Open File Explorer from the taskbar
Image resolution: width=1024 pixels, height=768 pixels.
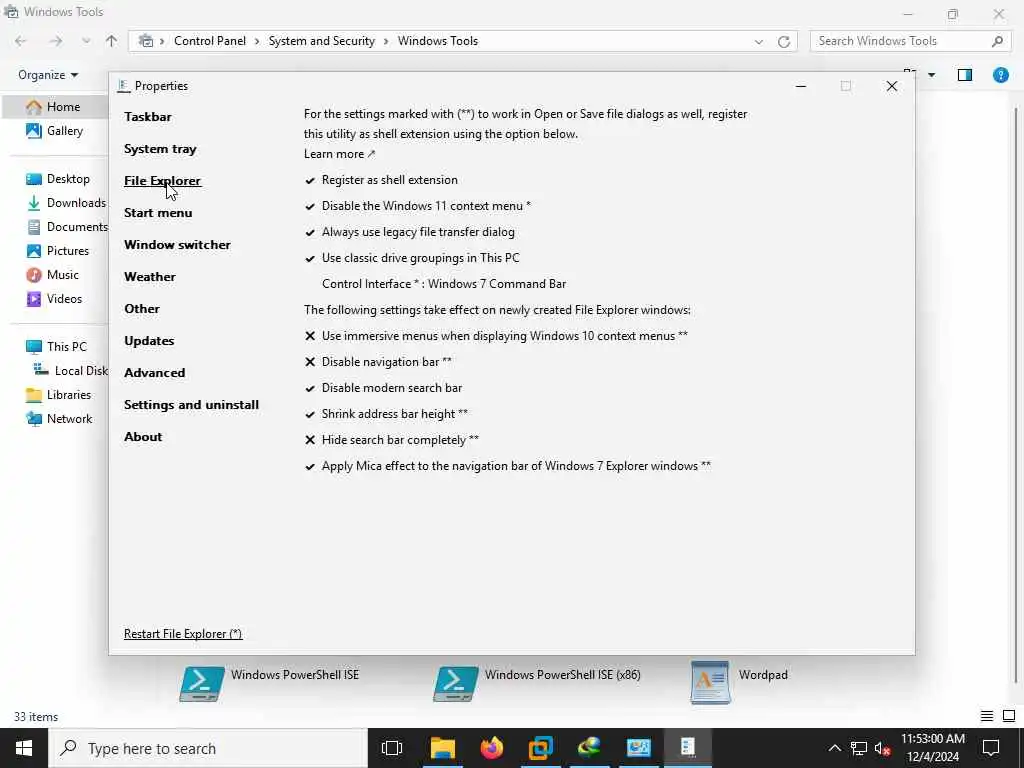443,748
